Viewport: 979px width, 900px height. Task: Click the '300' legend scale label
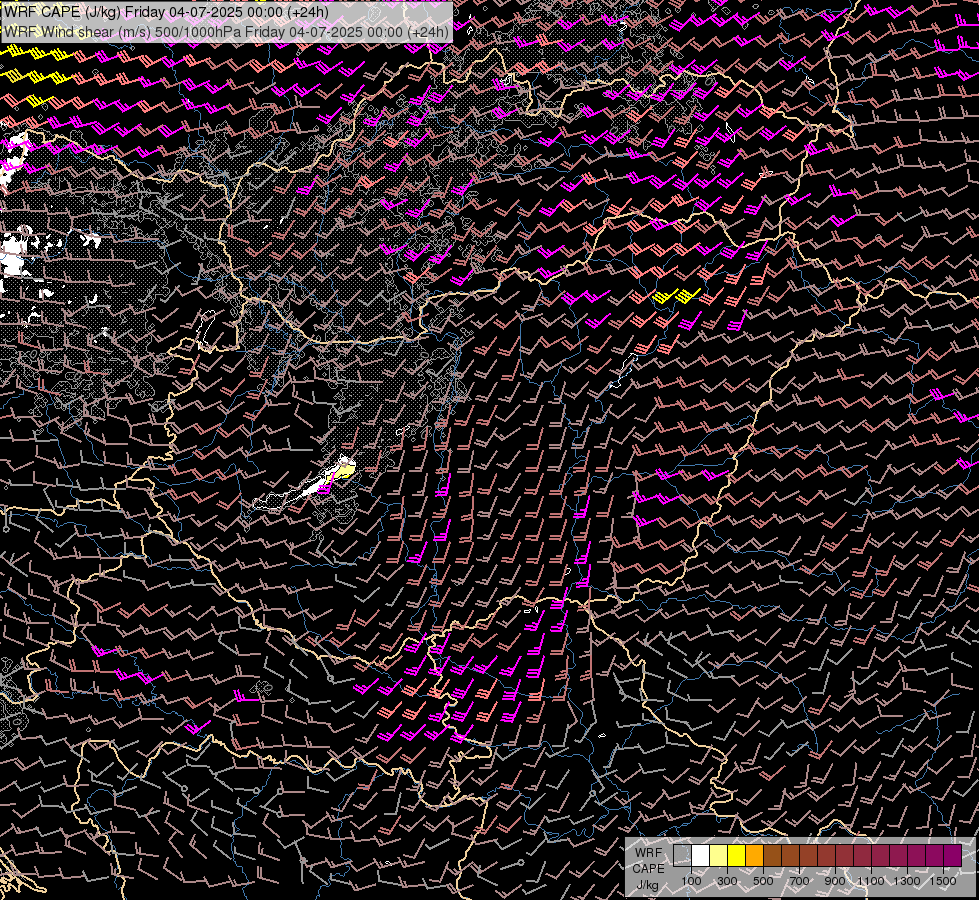[727, 881]
